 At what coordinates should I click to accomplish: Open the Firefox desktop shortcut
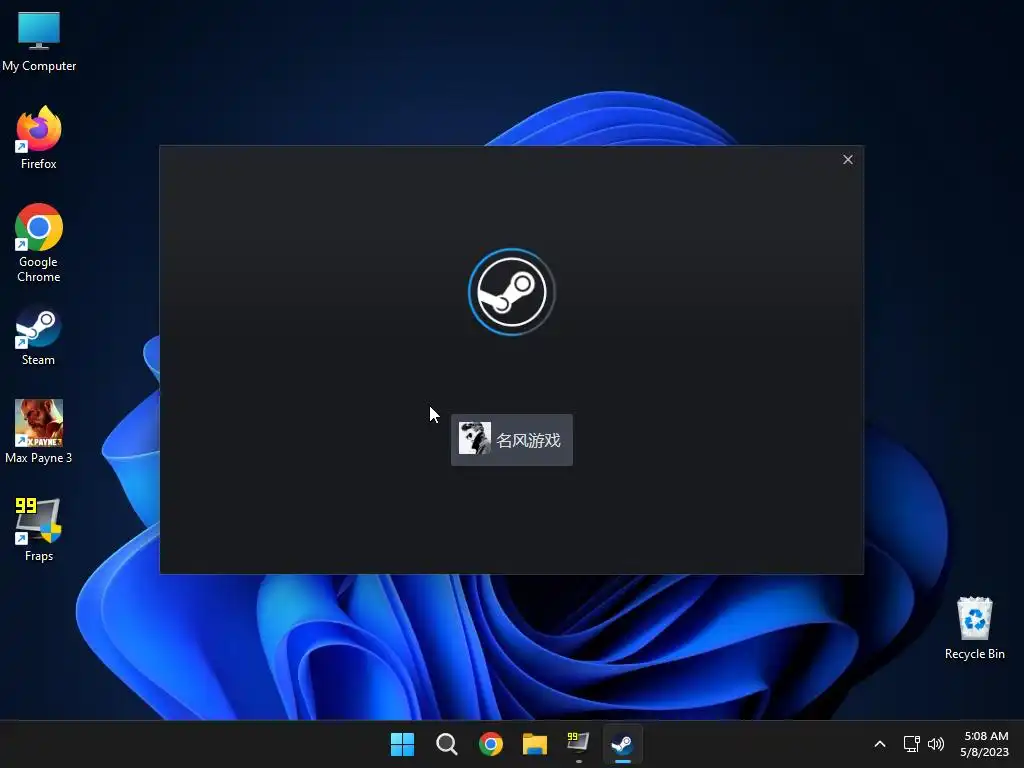pyautogui.click(x=39, y=138)
